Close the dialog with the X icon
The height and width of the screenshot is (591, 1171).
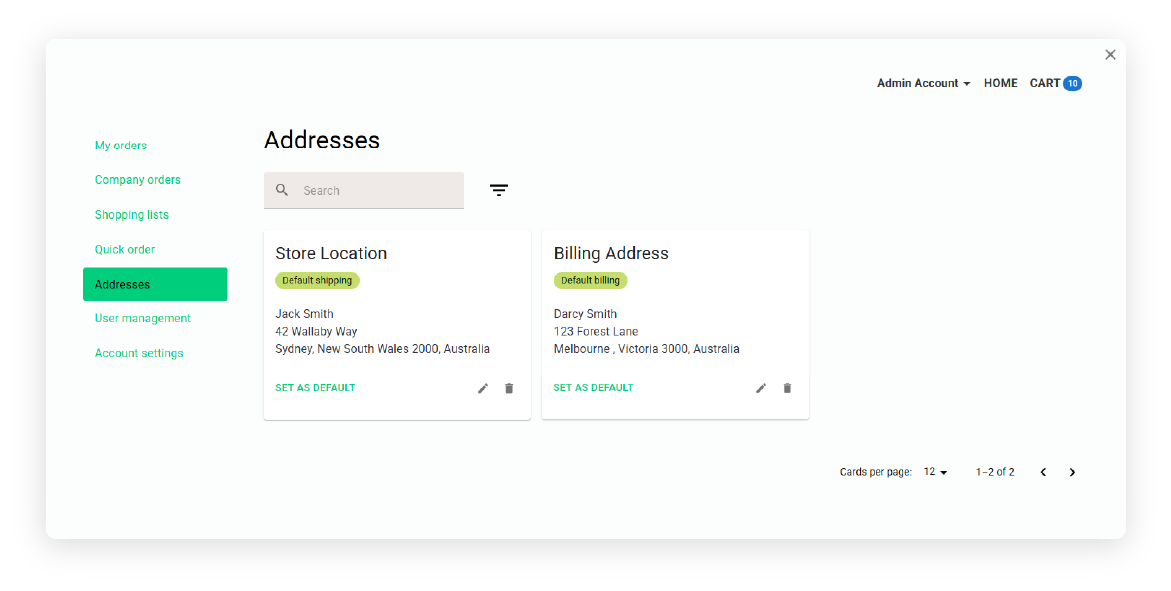tap(1111, 55)
